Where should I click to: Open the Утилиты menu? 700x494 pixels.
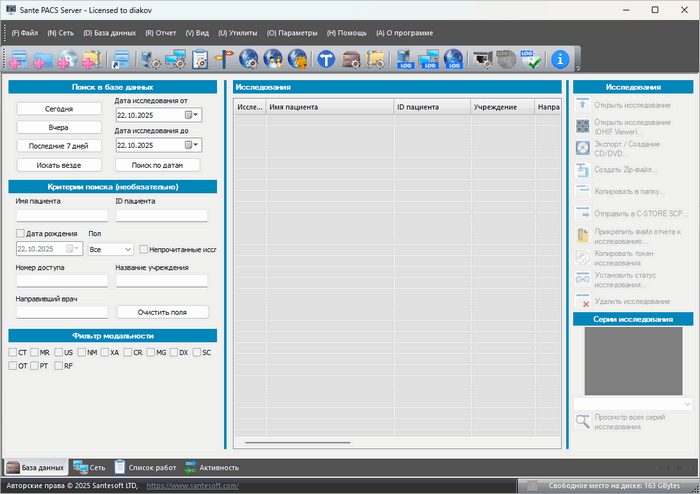tap(237, 33)
